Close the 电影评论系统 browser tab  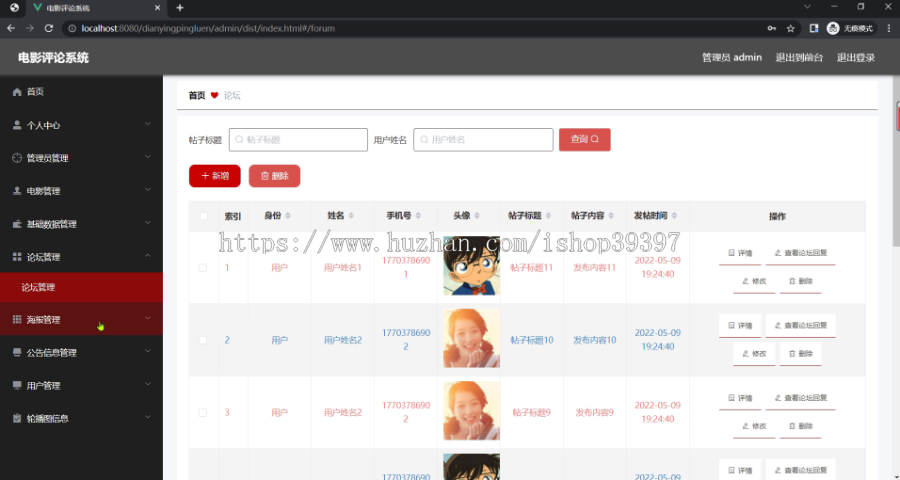pyautogui.click(x=158, y=7)
